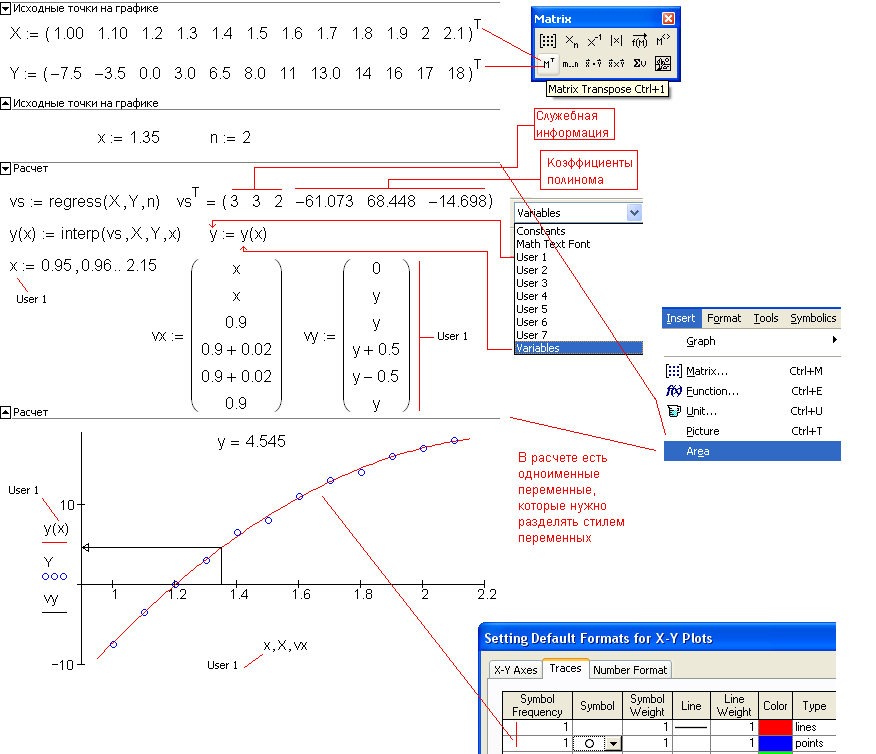Screen dimensions: 876x754
Task: Click the Matrix Transpose Mᵀ icon
Action: coord(548,63)
